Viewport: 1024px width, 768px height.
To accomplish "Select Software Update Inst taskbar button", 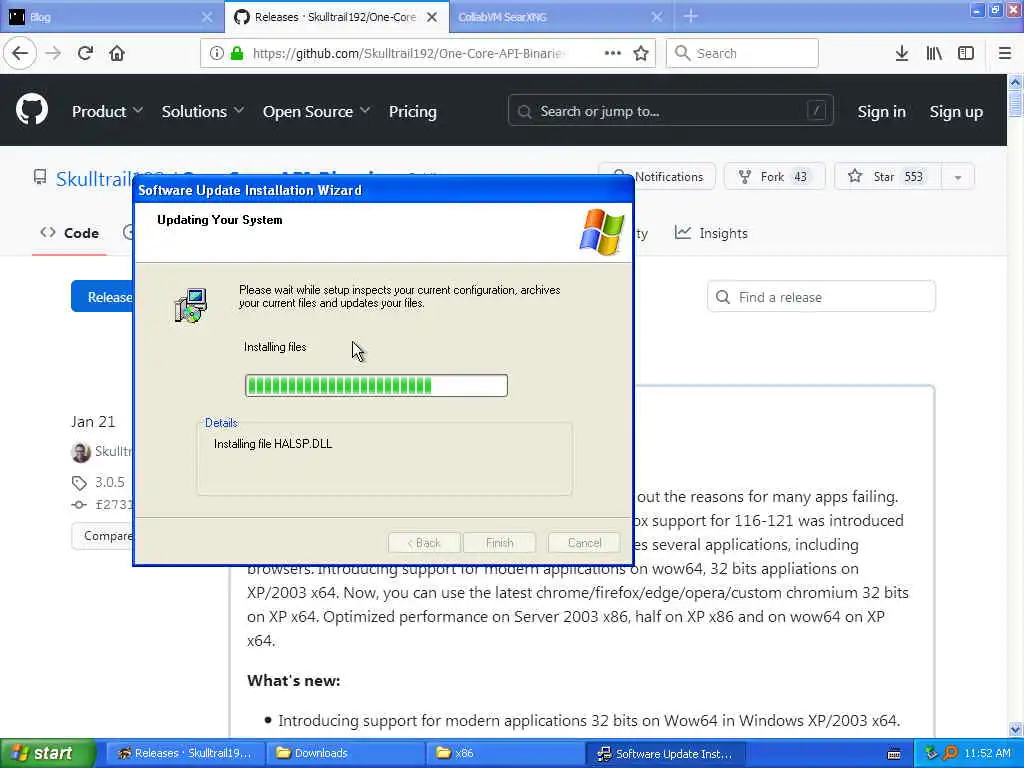I will point(665,754).
